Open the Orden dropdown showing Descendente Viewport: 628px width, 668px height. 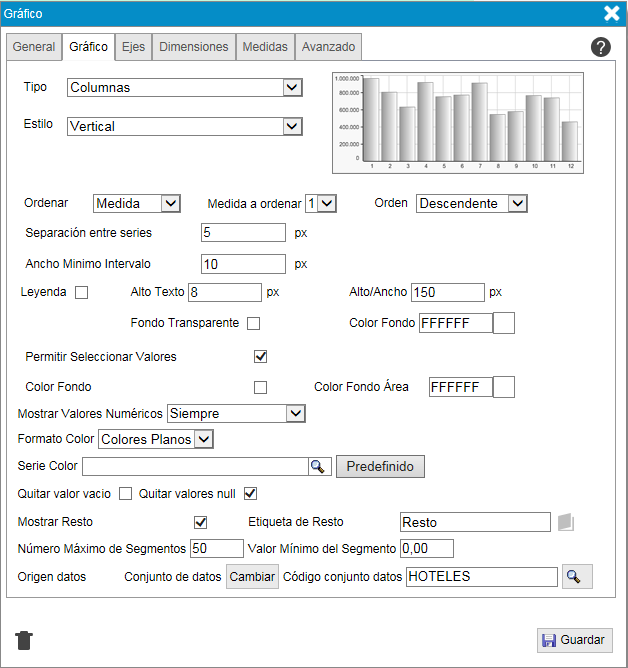[x=471, y=203]
